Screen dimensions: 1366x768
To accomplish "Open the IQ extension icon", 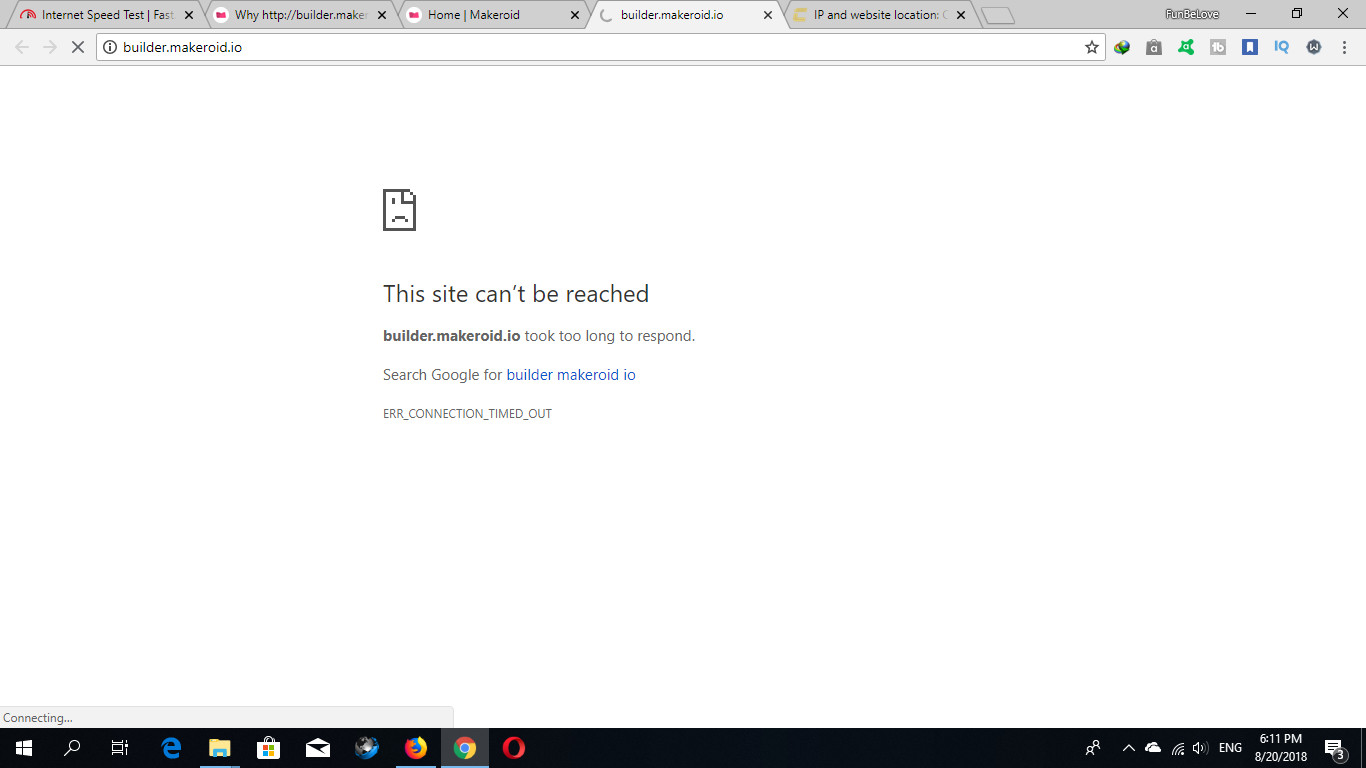I will 1282,47.
